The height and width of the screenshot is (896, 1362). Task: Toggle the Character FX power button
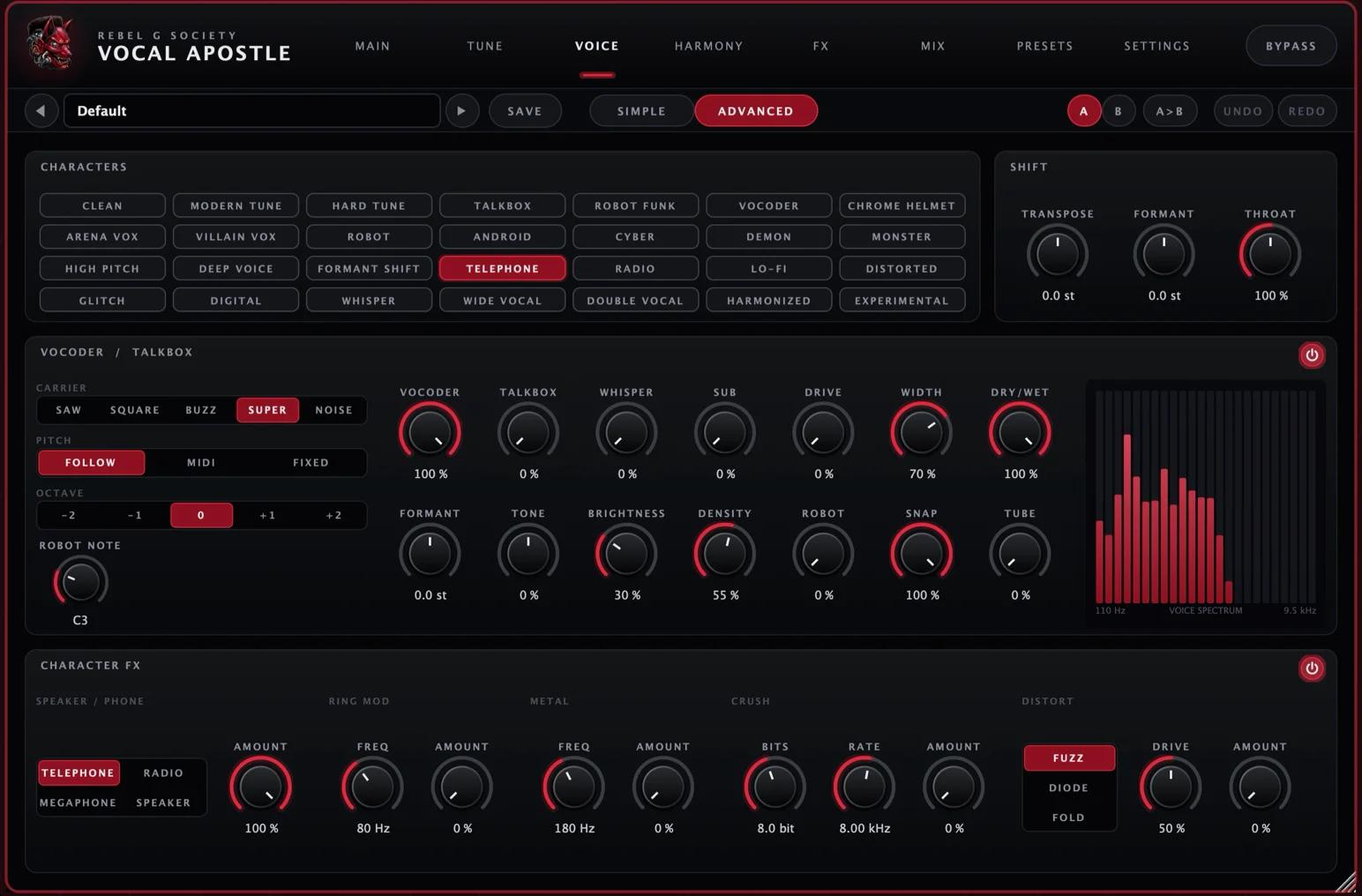1312,668
